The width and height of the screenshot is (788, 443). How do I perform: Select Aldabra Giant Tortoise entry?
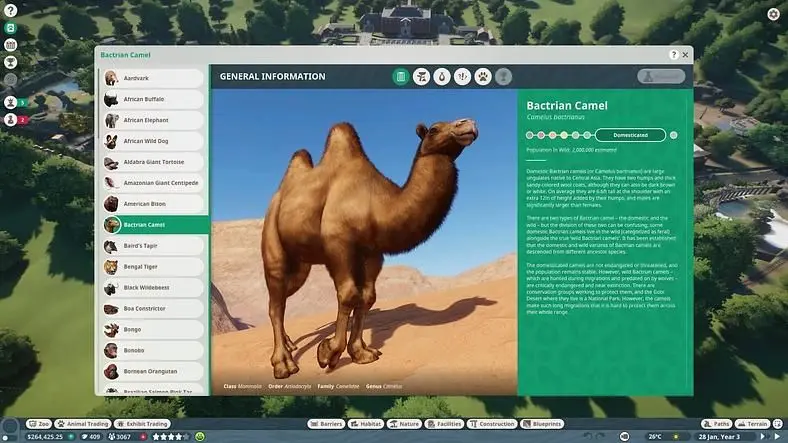(153, 162)
